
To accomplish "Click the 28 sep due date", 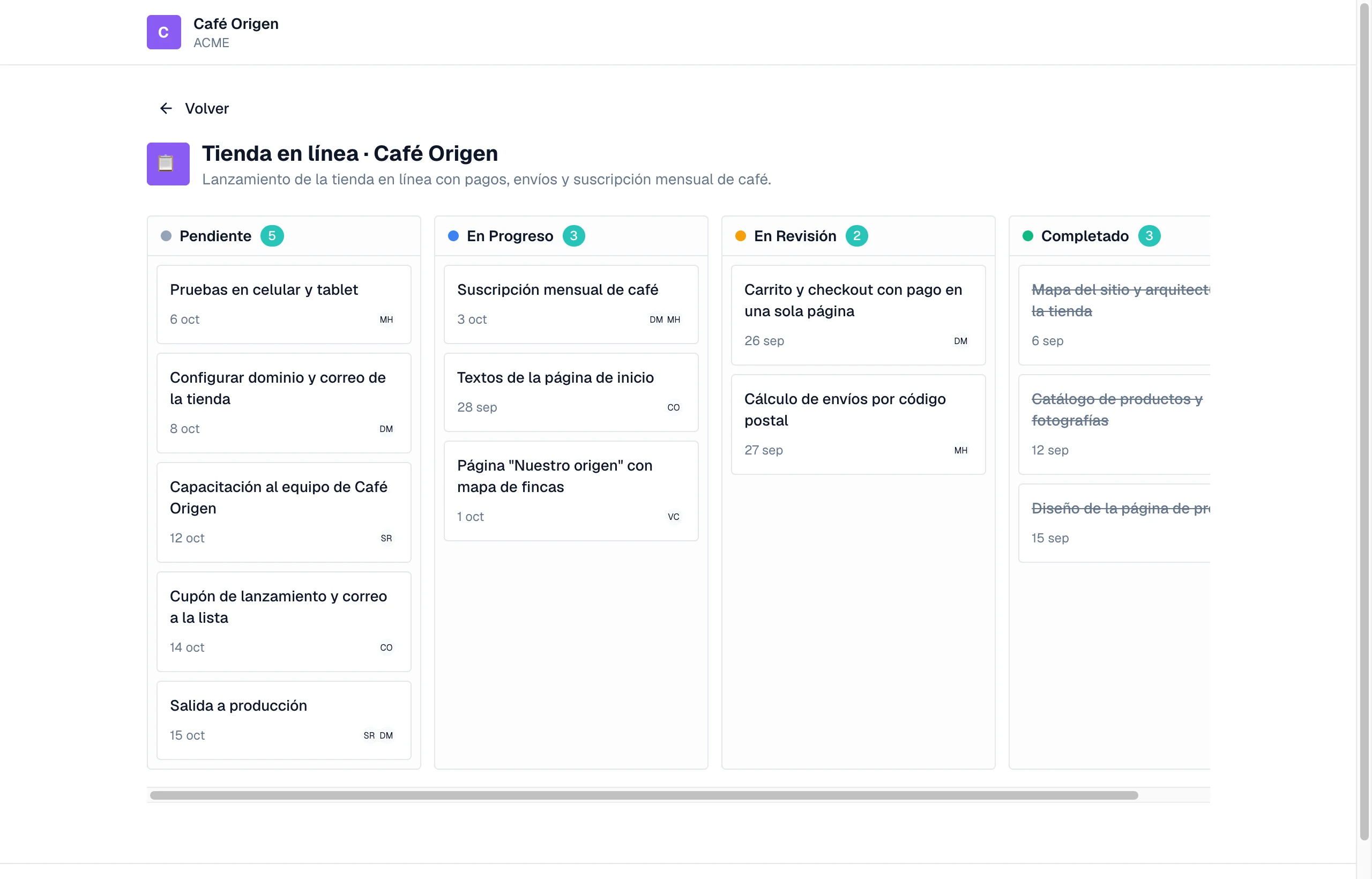I will click(476, 407).
